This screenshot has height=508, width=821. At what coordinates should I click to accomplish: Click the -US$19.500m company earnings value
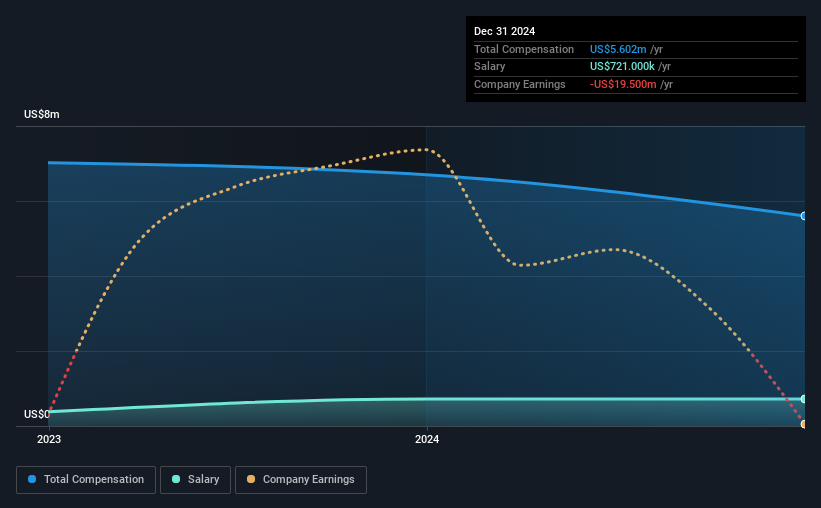click(623, 84)
